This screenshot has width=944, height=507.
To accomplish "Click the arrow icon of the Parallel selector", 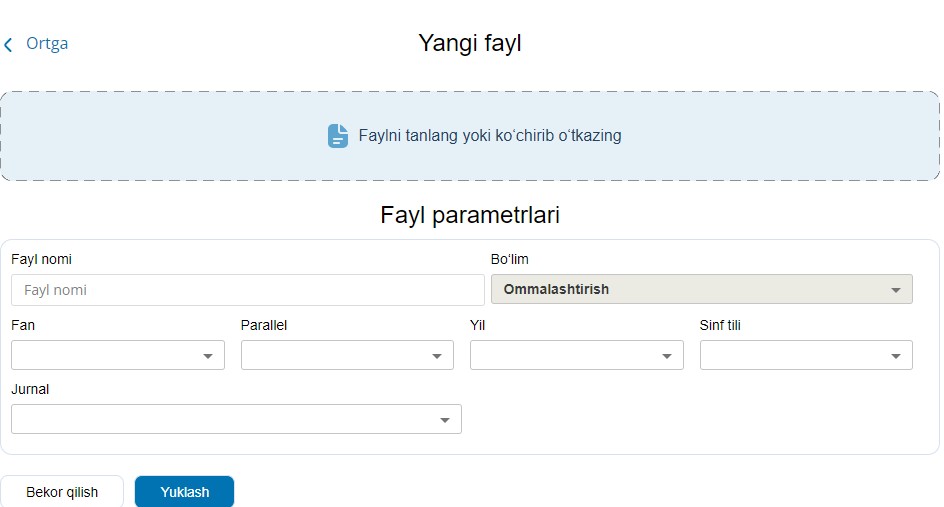I will tap(437, 356).
